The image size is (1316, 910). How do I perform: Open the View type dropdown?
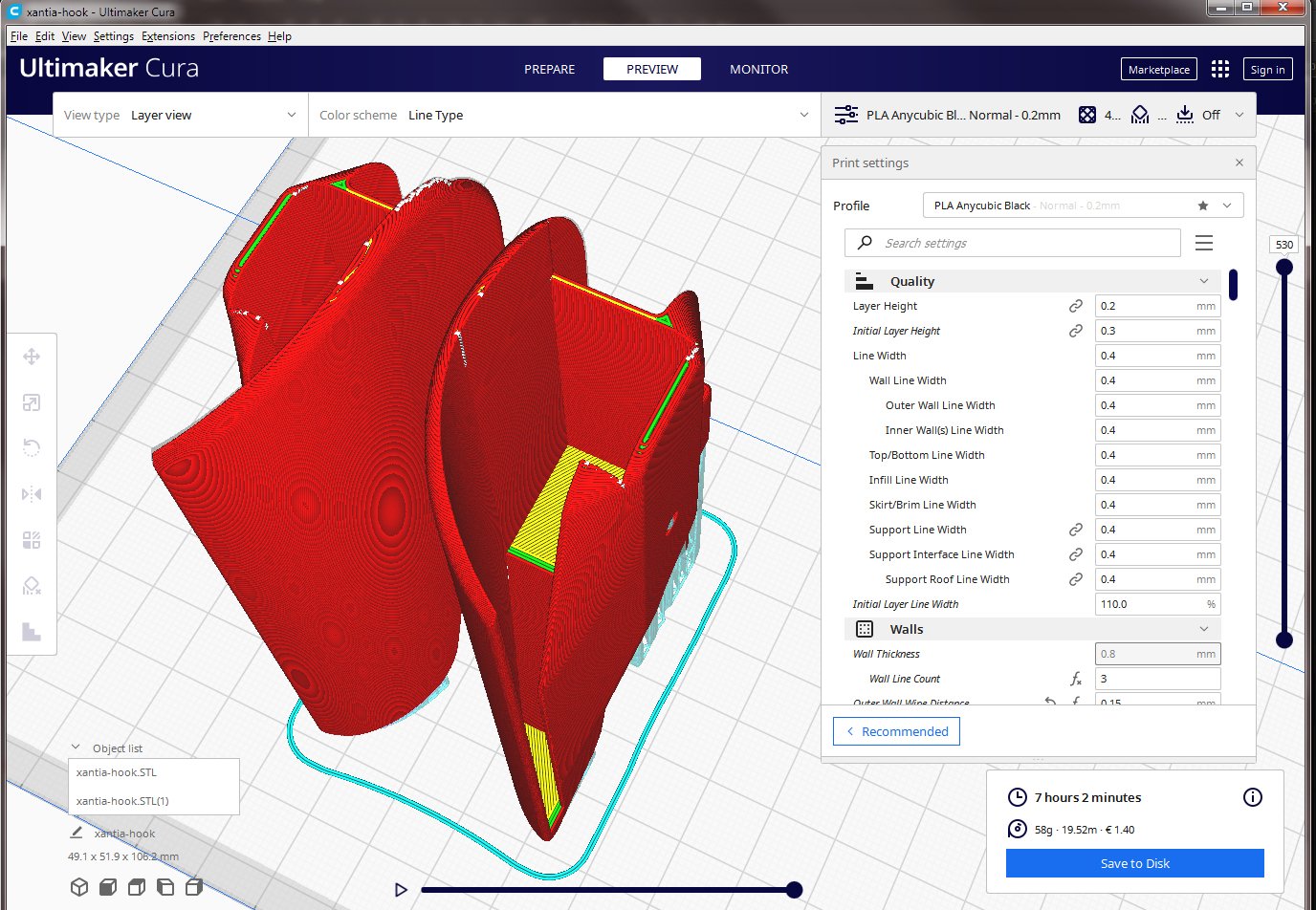pos(181,115)
